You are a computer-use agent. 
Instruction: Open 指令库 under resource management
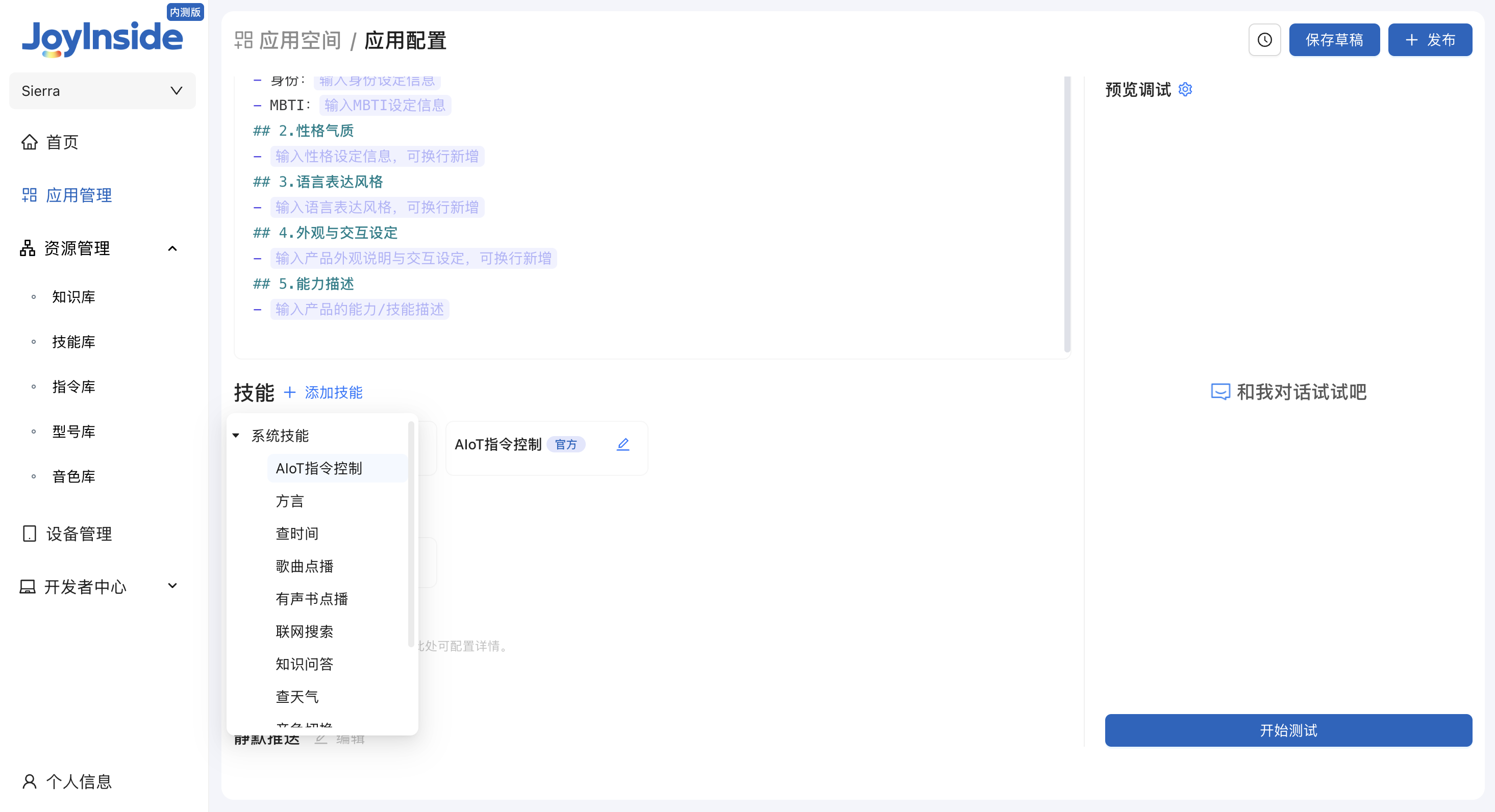(73, 387)
